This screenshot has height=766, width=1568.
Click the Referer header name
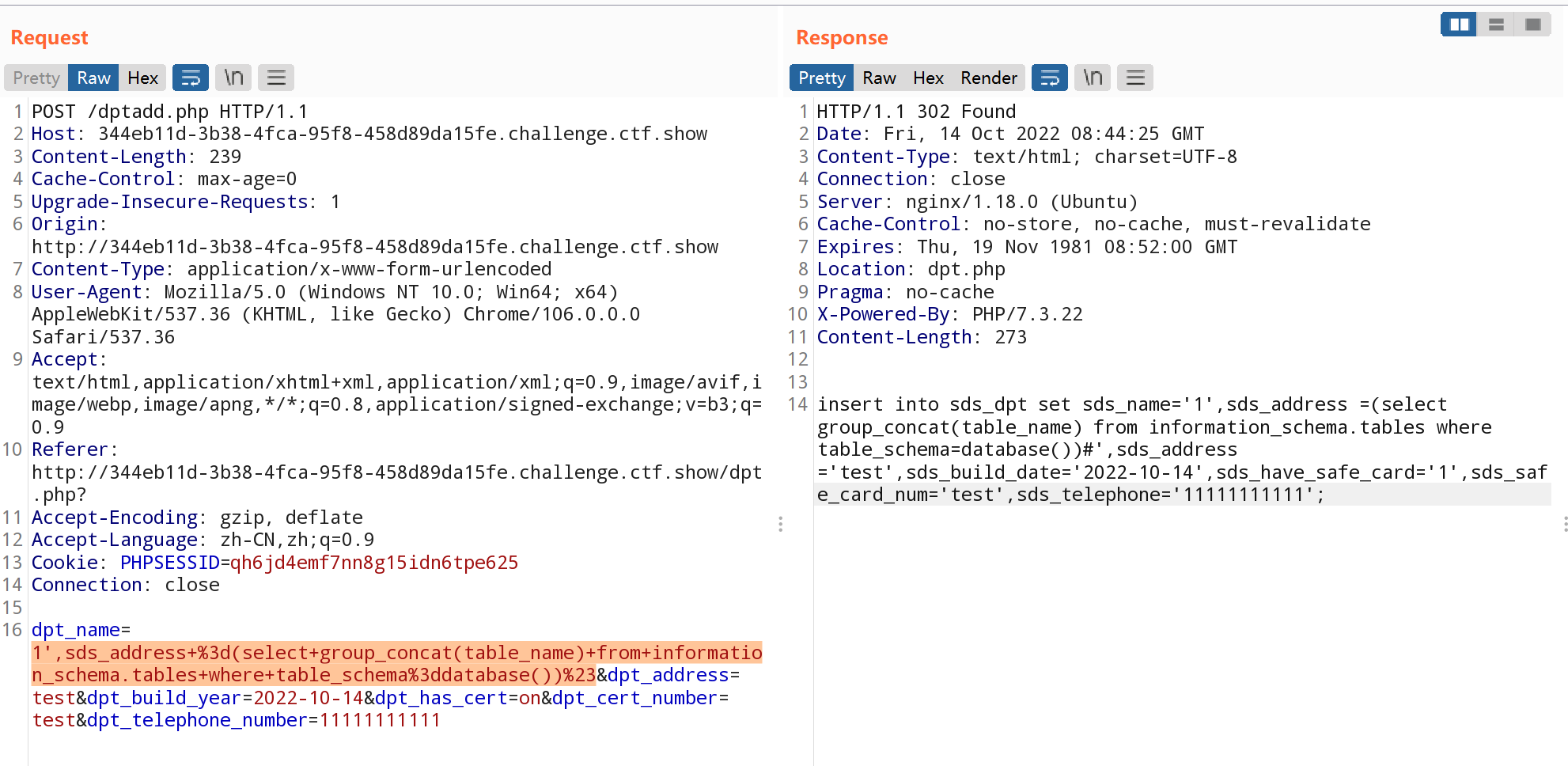(70, 449)
